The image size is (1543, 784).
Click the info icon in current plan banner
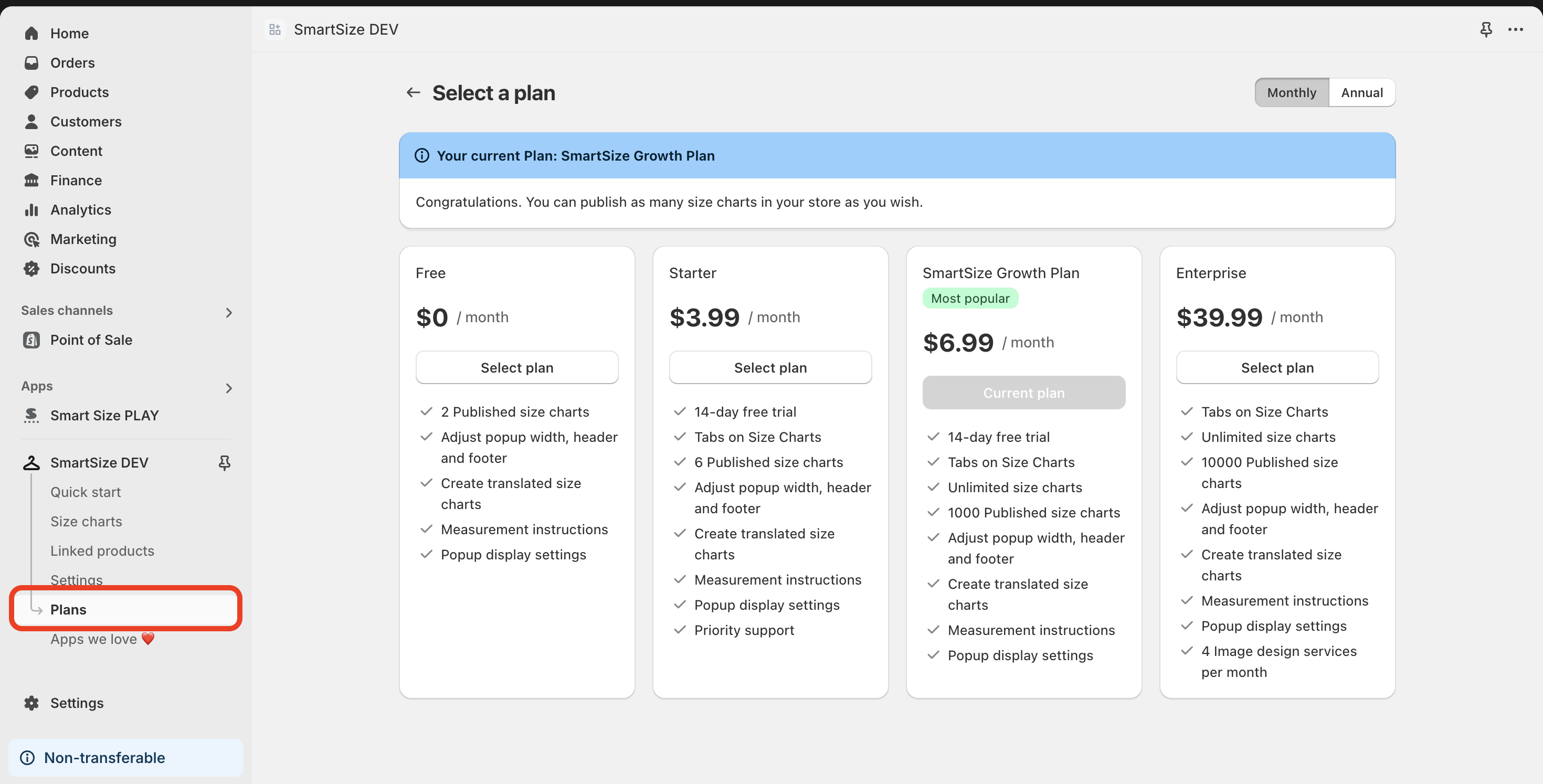pyautogui.click(x=421, y=156)
